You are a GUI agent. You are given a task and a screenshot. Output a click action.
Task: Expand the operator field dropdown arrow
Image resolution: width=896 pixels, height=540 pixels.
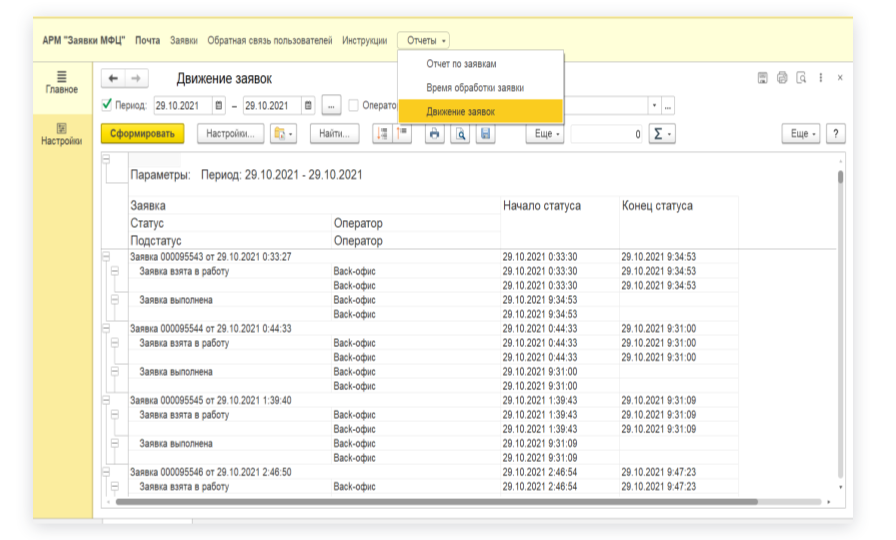(x=654, y=106)
